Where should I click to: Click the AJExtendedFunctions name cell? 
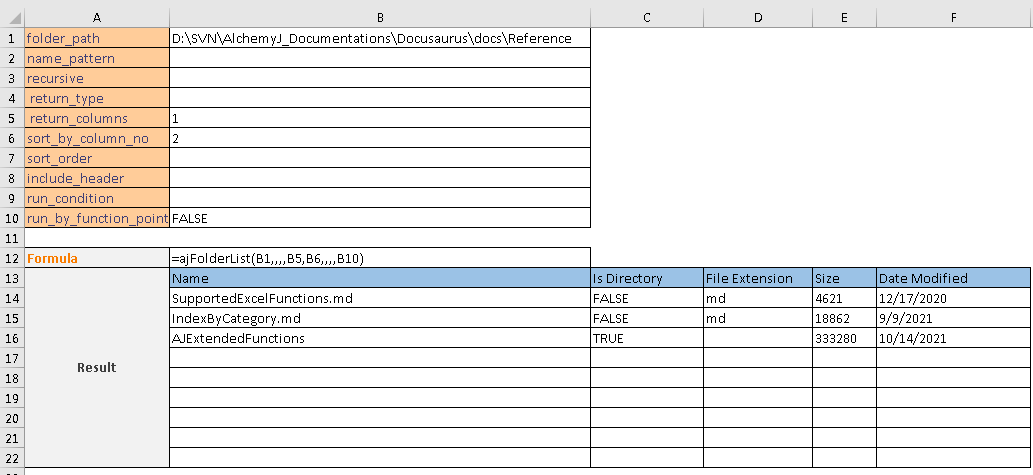tap(380, 338)
